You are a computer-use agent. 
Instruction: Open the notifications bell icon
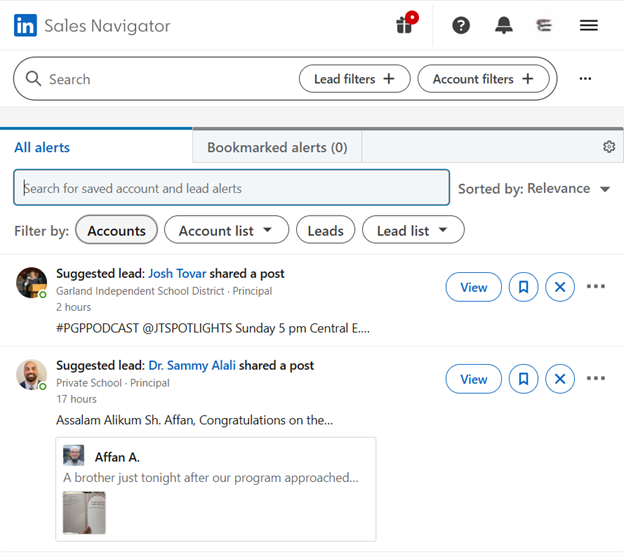(503, 25)
